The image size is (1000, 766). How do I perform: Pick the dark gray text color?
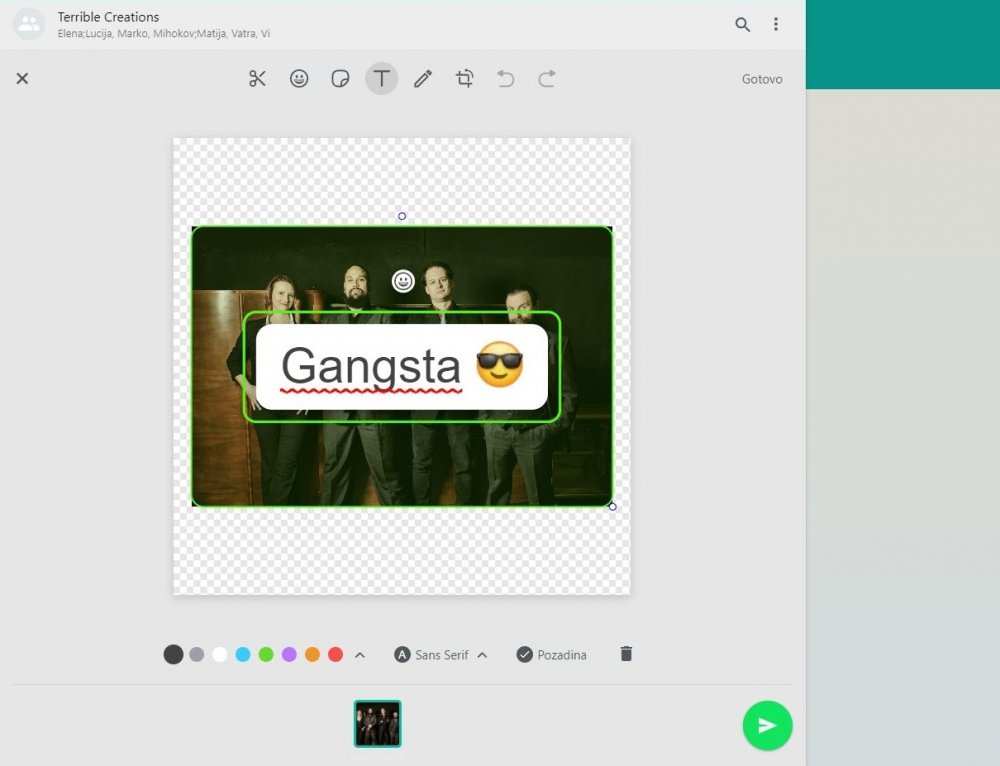tap(173, 654)
